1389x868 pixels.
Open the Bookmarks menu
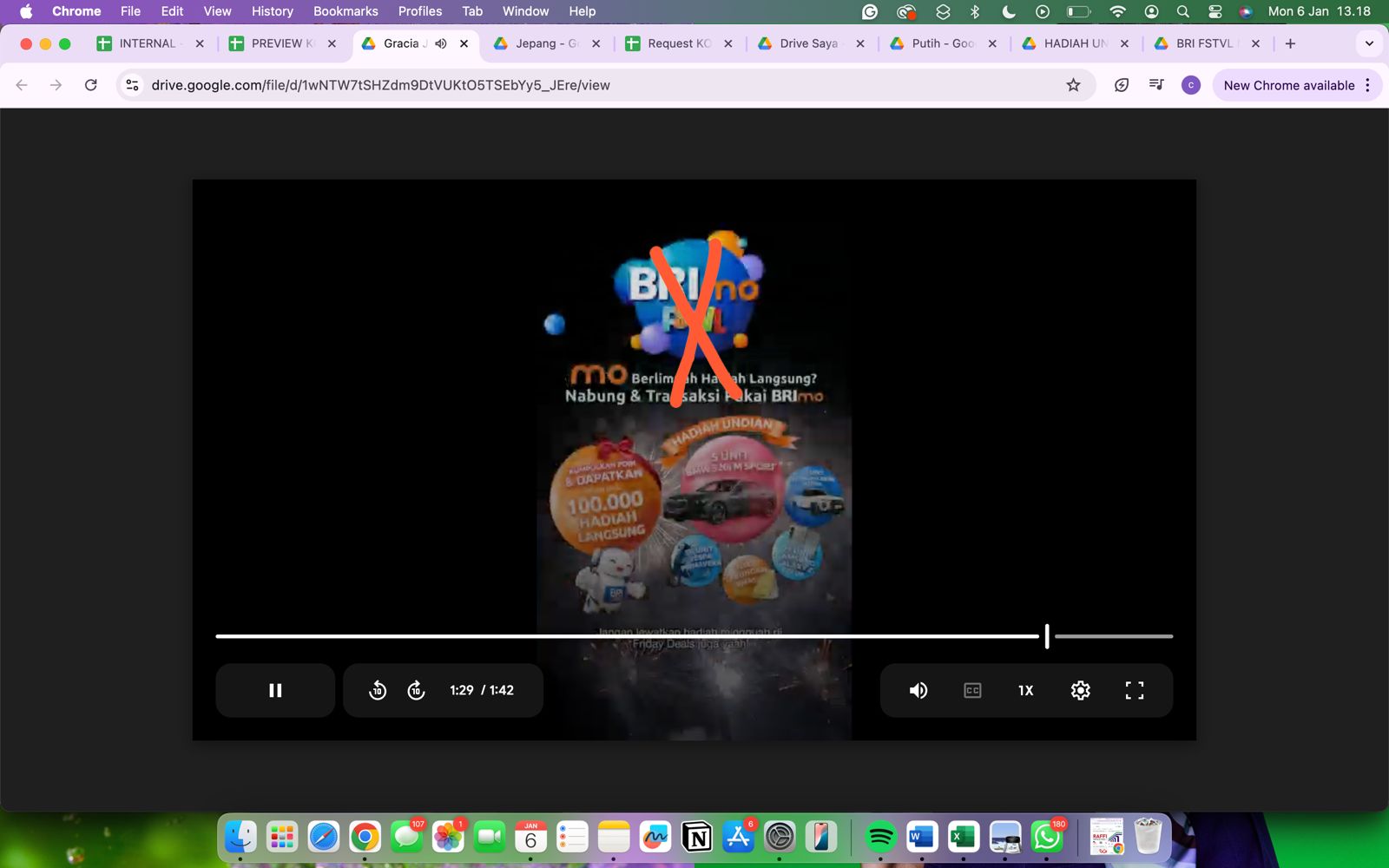(345, 11)
